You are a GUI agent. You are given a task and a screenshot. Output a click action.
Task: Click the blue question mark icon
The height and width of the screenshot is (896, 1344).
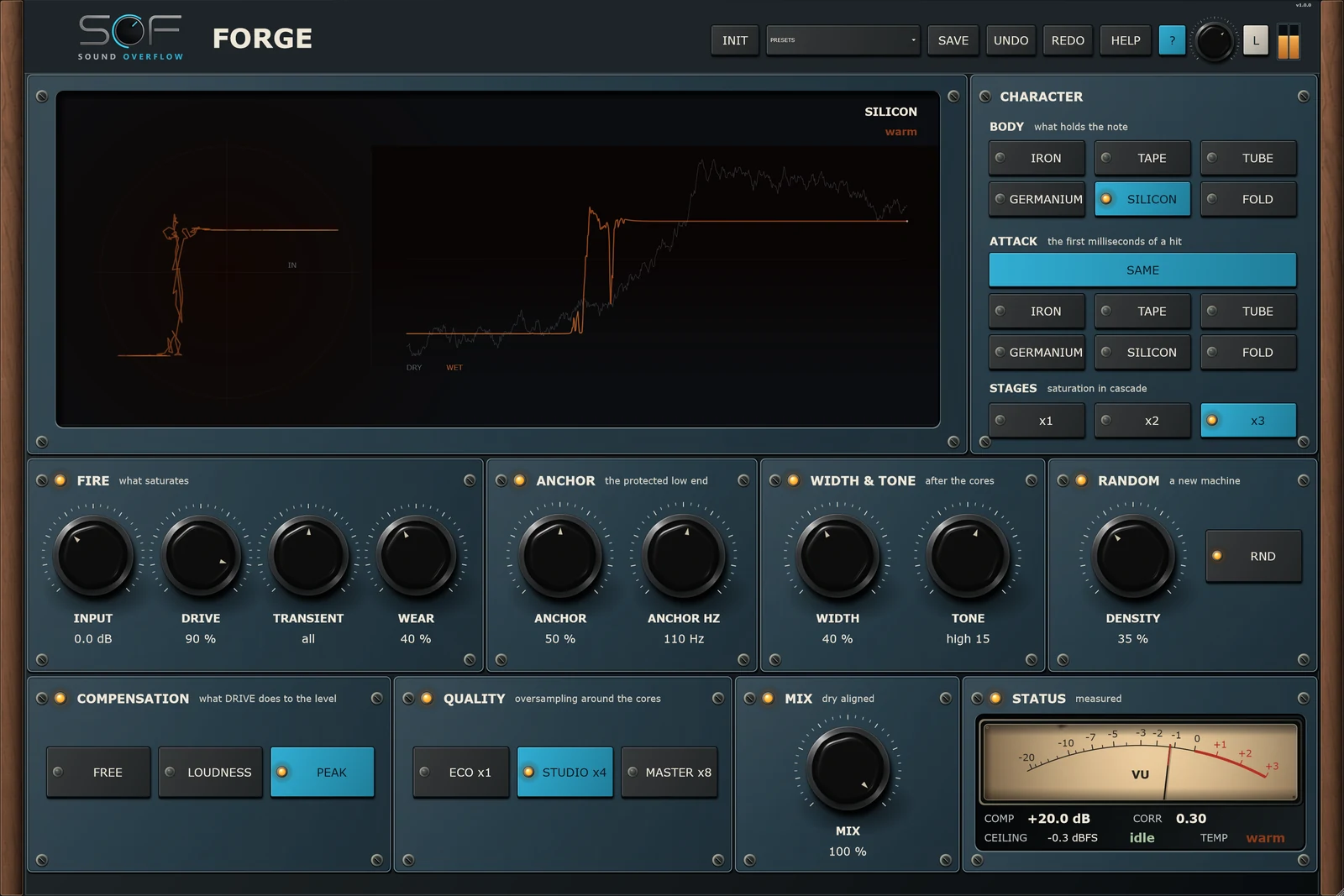pyautogui.click(x=1172, y=40)
